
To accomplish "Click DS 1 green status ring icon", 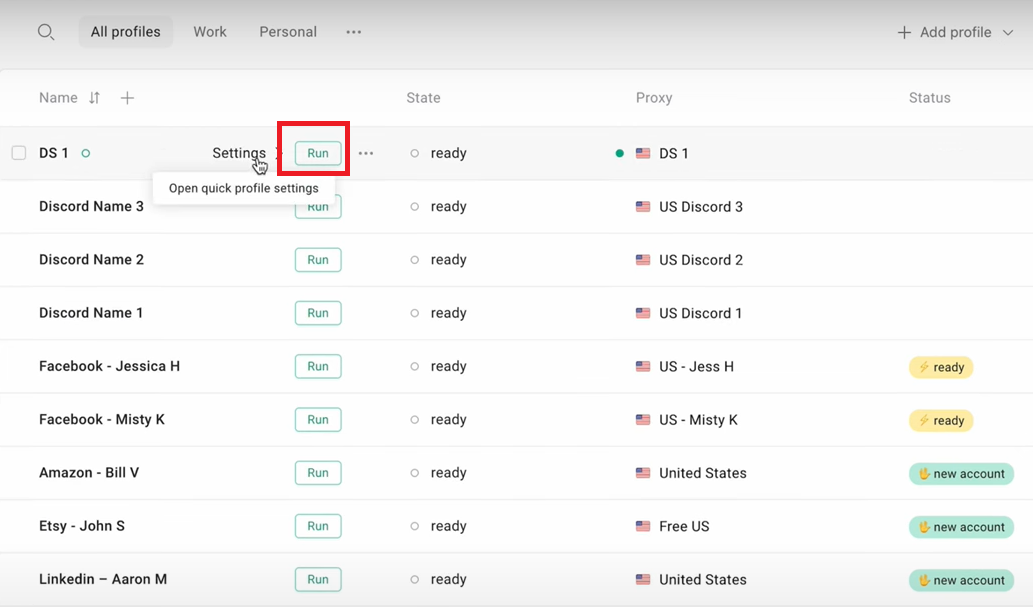I will [x=86, y=153].
